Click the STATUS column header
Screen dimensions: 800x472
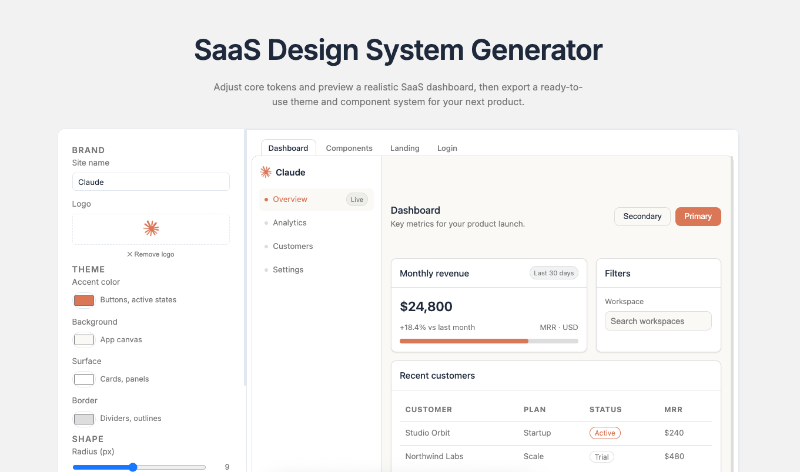click(606, 409)
